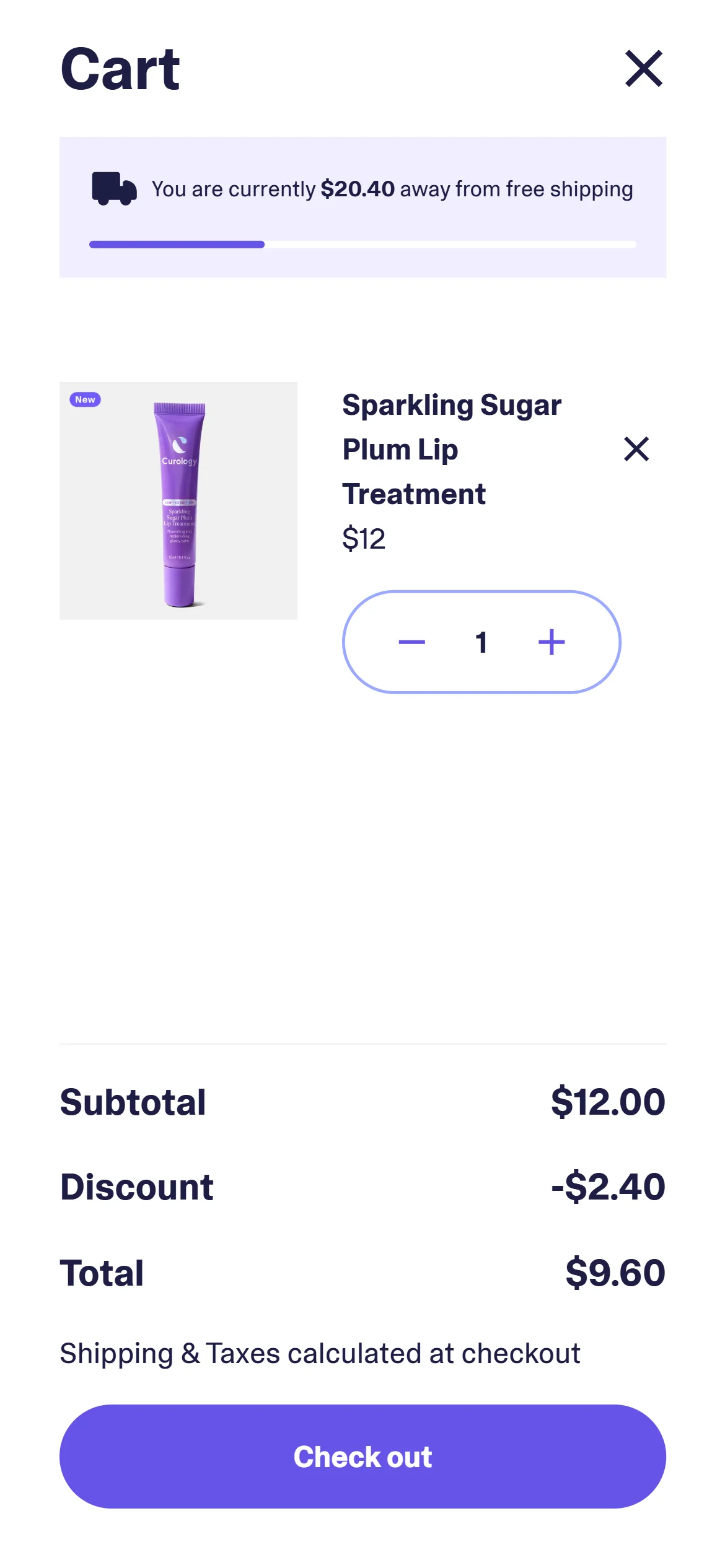Click the Cart heading
725x1568 pixels.
[x=120, y=69]
